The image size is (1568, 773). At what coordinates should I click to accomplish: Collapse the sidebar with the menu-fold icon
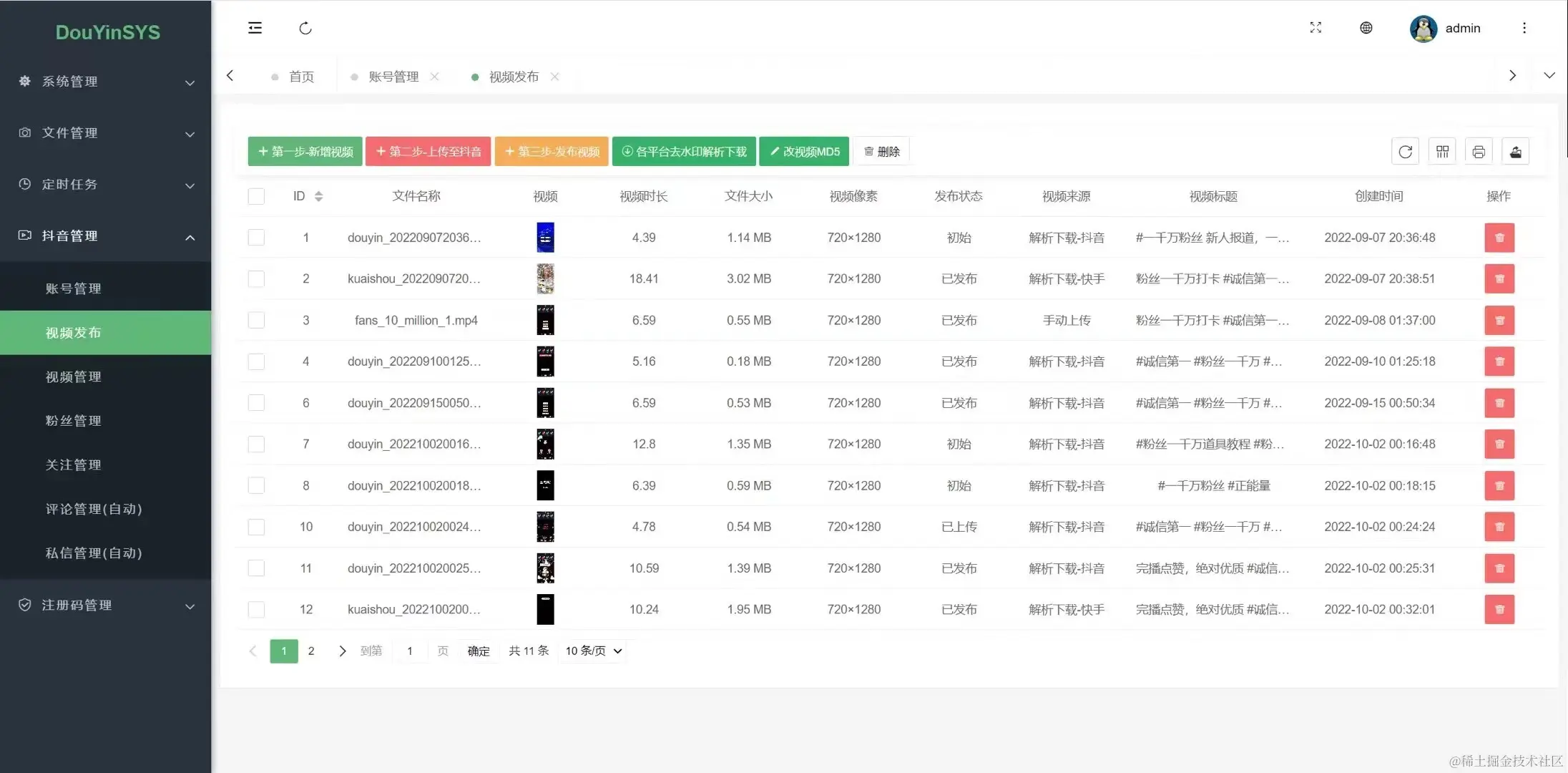coord(255,28)
